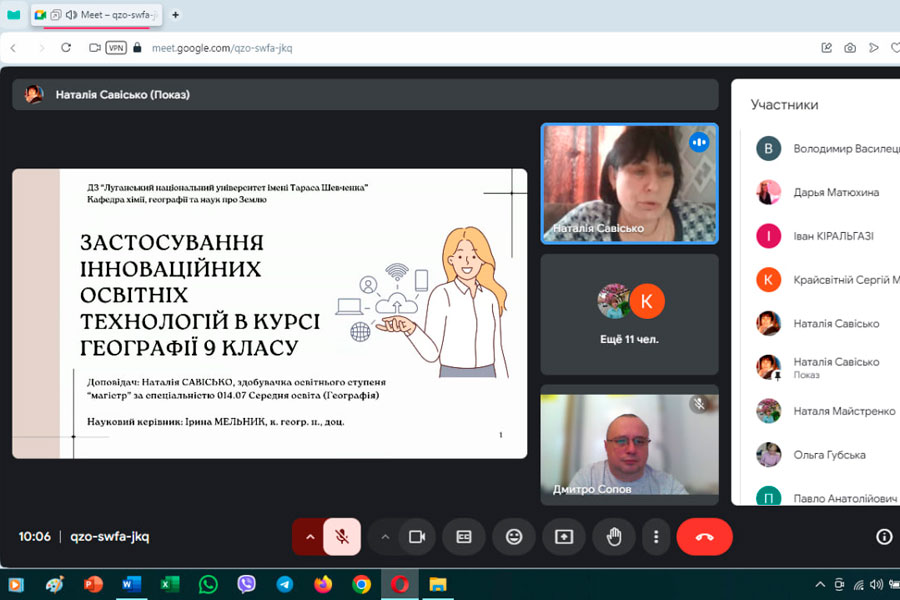Image resolution: width=900 pixels, height=600 pixels.
Task: Expand microphone audio settings arrow
Action: tap(309, 537)
